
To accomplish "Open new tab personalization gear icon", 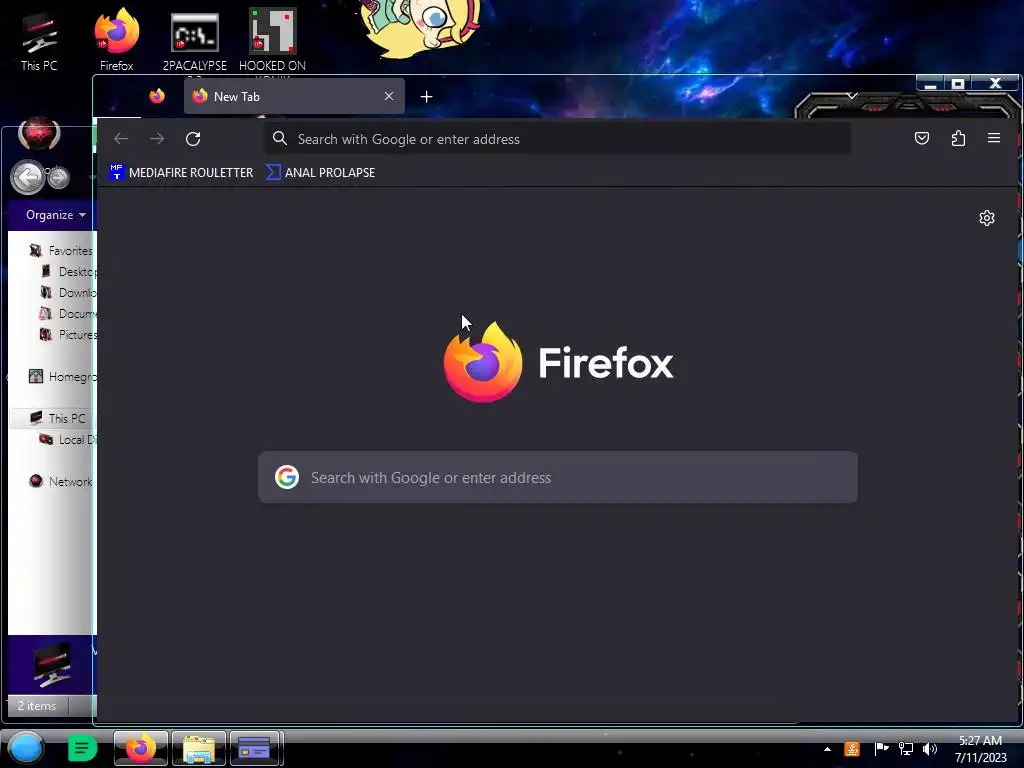I will (x=987, y=218).
